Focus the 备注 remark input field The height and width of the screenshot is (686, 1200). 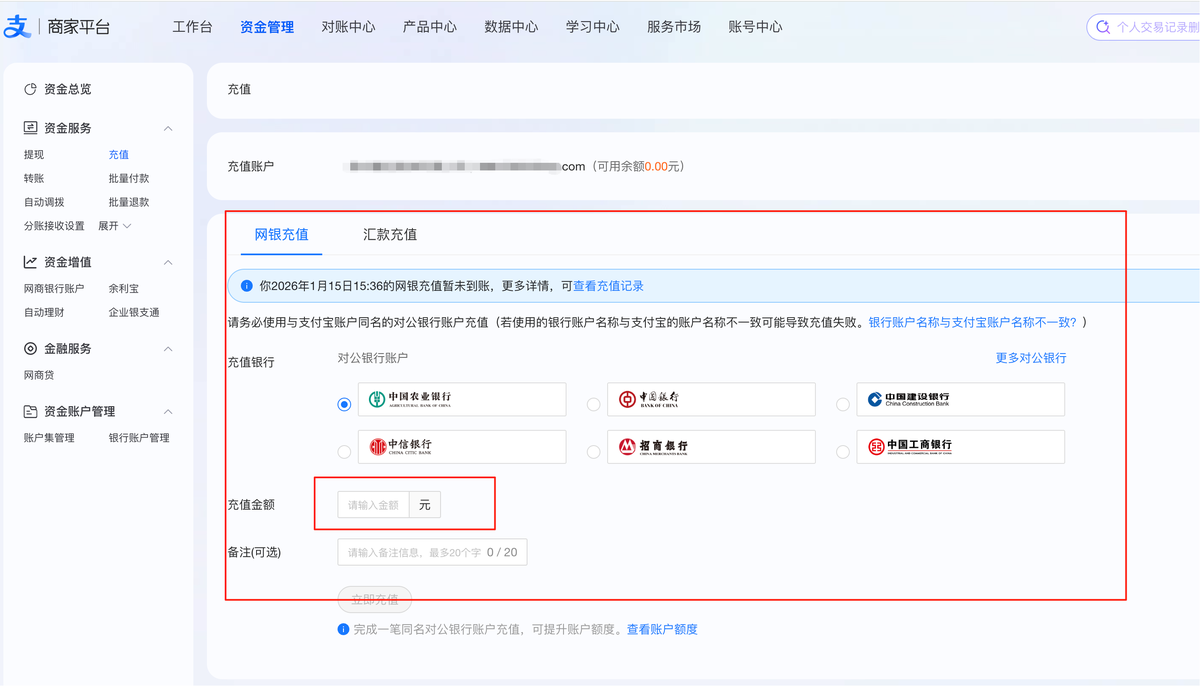[432, 552]
